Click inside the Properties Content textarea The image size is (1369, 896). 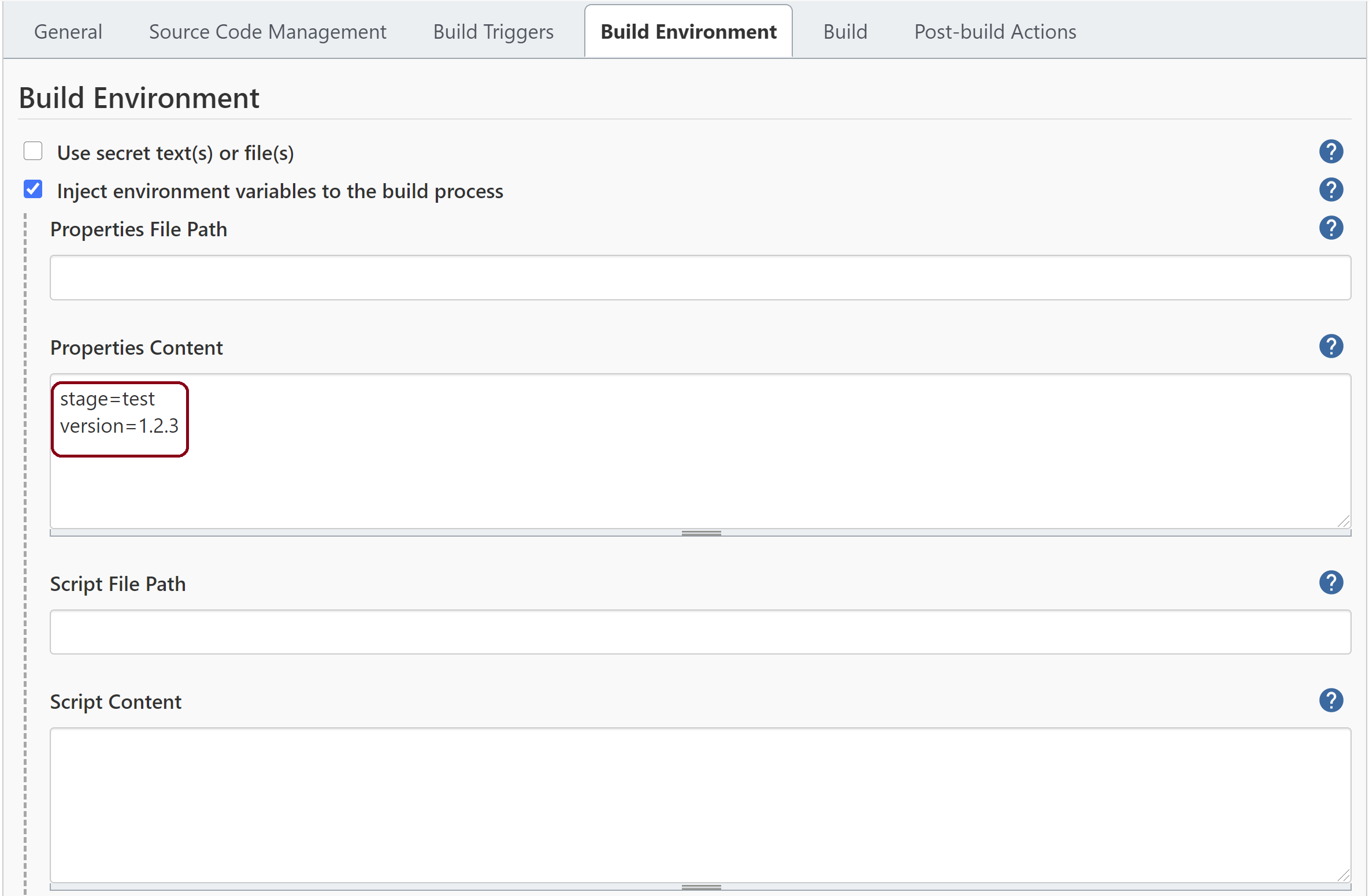pyautogui.click(x=700, y=451)
